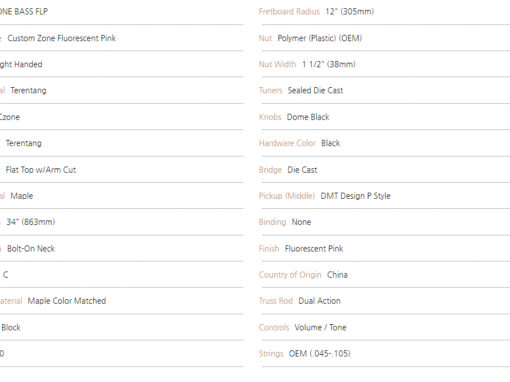Click the Strings OEM (.045-.105) value
This screenshot has height=382, width=510.
319,354
